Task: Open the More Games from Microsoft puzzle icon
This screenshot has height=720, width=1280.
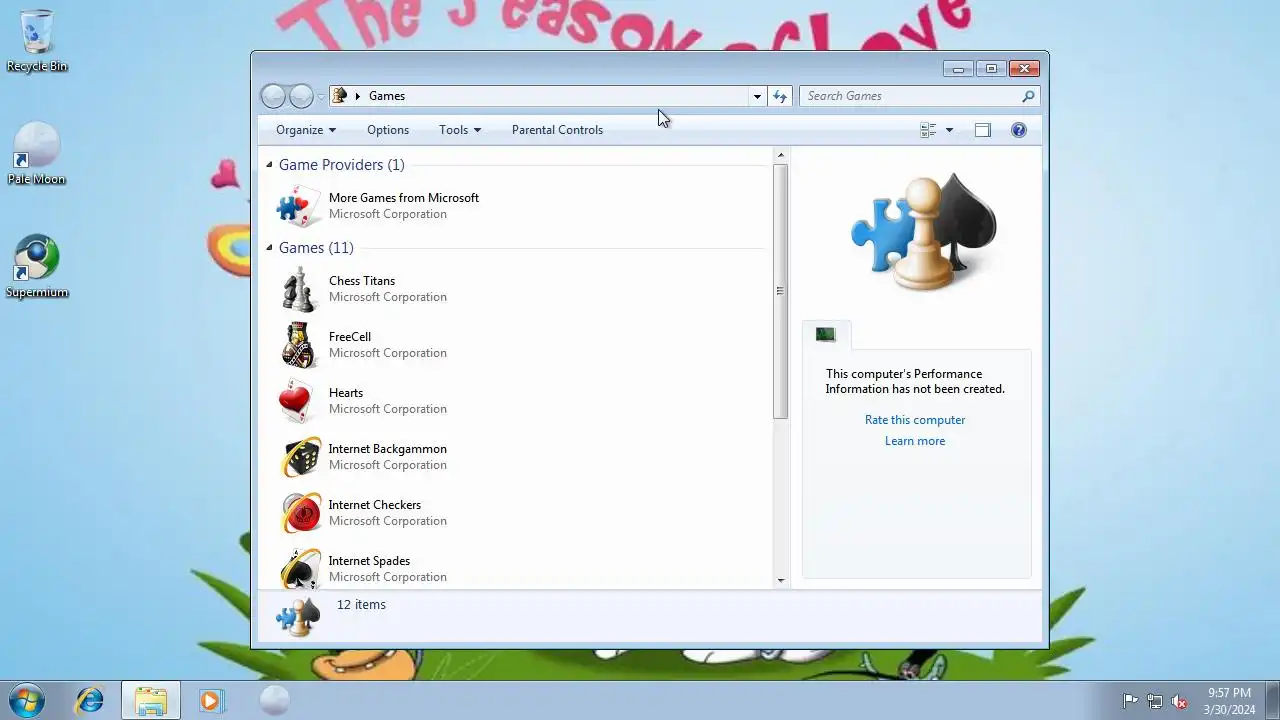Action: point(297,206)
